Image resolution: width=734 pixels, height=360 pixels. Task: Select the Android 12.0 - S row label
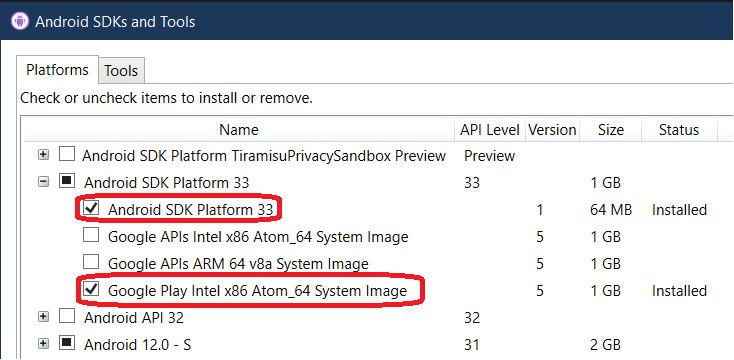138,345
